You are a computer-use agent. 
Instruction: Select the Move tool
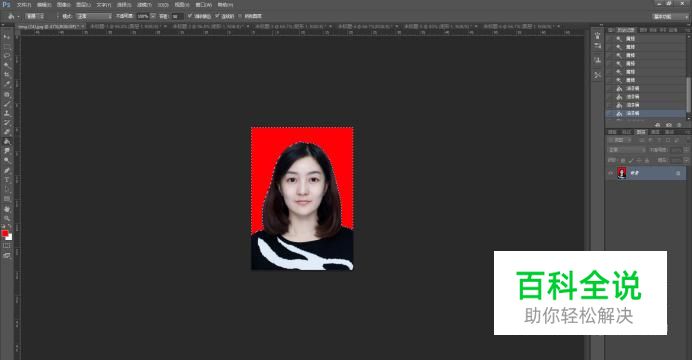7,37
